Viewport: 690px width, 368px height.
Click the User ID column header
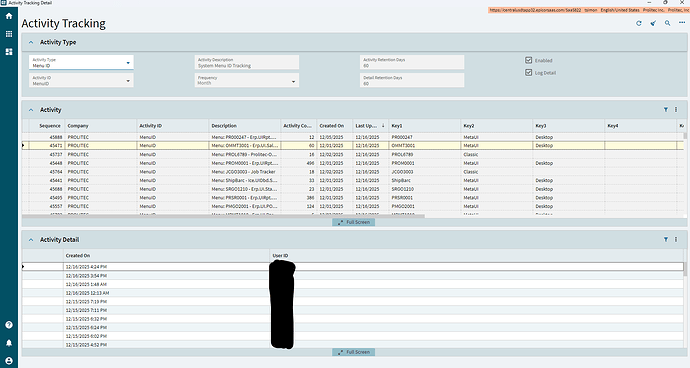(x=477, y=255)
